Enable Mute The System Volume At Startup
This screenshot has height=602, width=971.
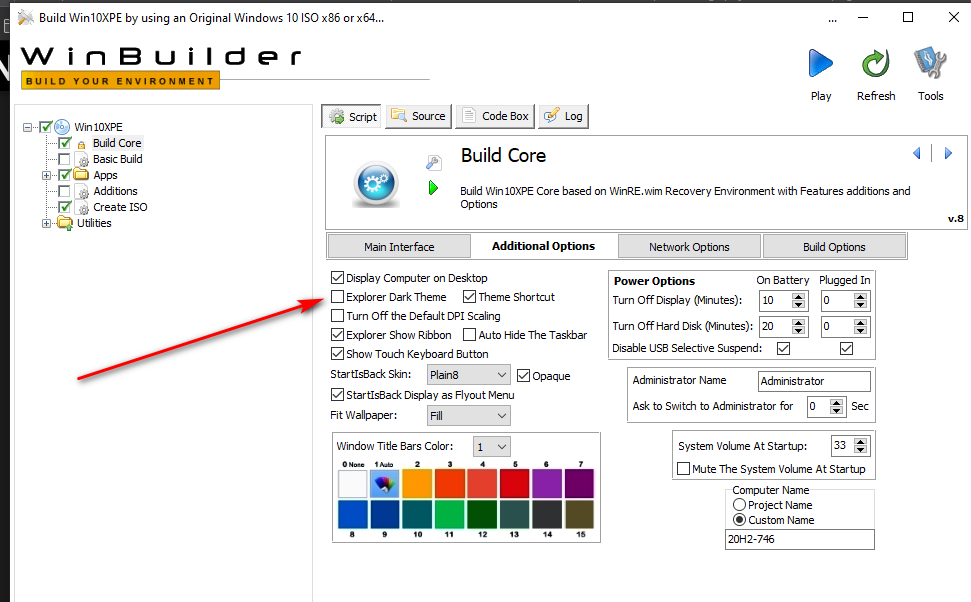click(684, 469)
